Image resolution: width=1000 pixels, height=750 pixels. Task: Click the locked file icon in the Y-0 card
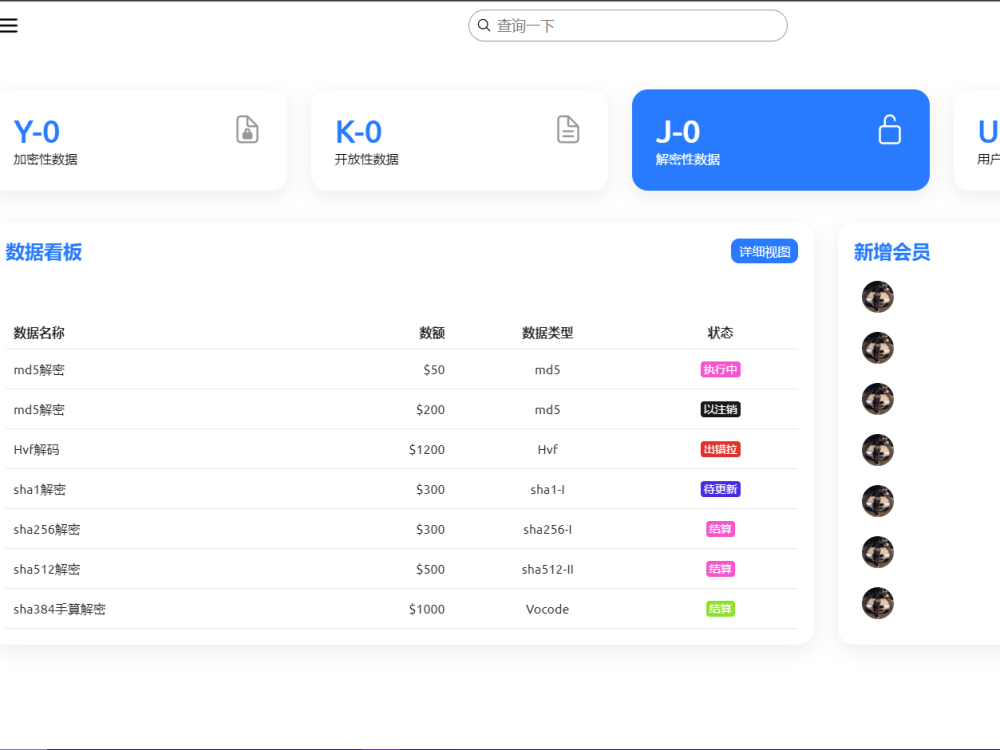[247, 129]
